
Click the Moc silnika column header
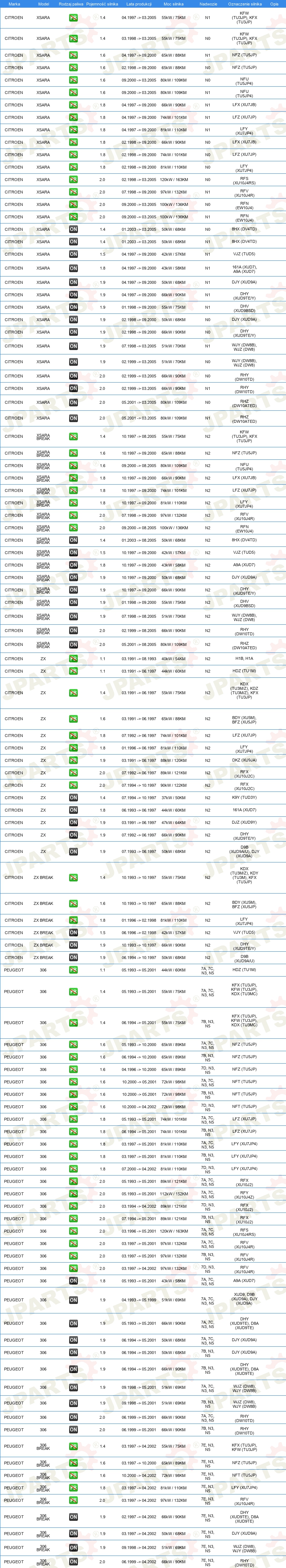tap(173, 4)
